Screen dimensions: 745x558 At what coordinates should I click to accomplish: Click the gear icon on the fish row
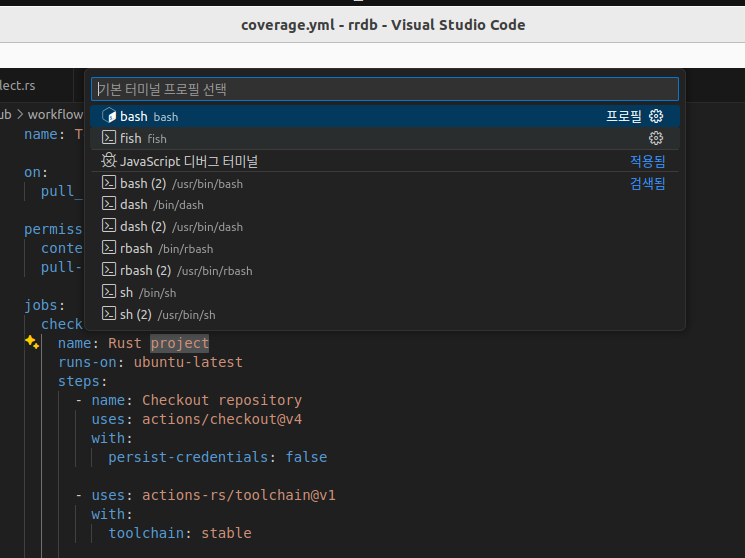(x=656, y=138)
